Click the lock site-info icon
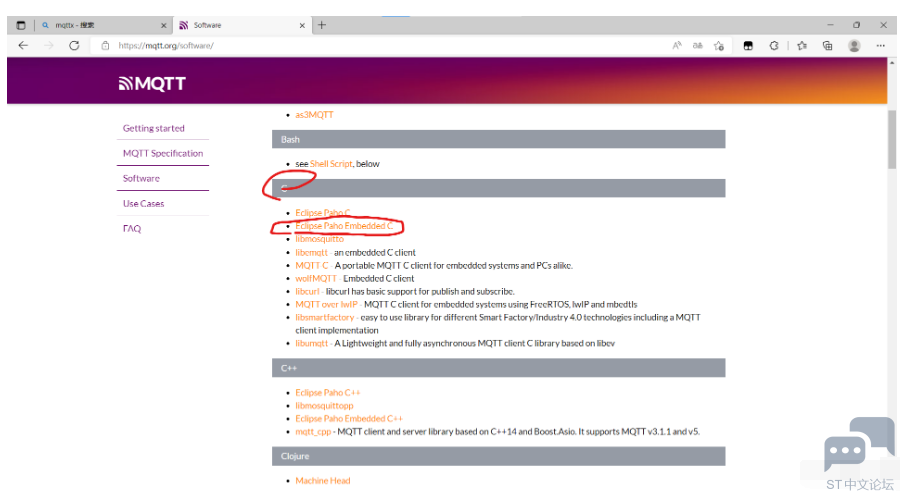903x500 pixels. click(x=105, y=46)
